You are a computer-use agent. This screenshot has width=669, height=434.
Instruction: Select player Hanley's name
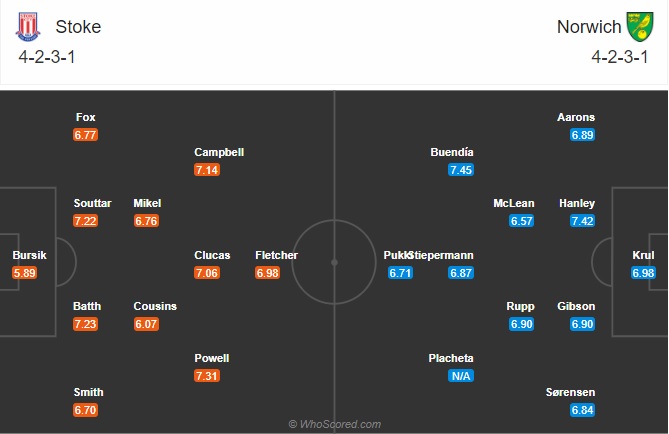[x=577, y=203]
